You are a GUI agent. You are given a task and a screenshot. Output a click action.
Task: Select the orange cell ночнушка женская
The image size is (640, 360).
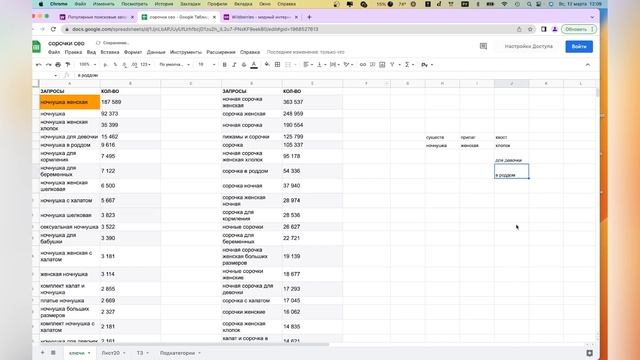point(69,102)
